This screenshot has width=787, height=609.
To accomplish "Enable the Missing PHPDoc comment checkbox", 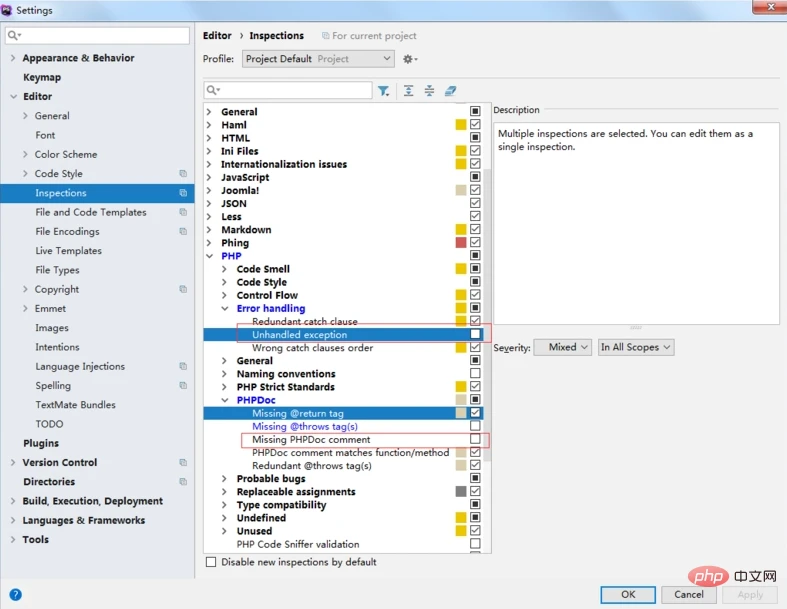I will coord(475,439).
